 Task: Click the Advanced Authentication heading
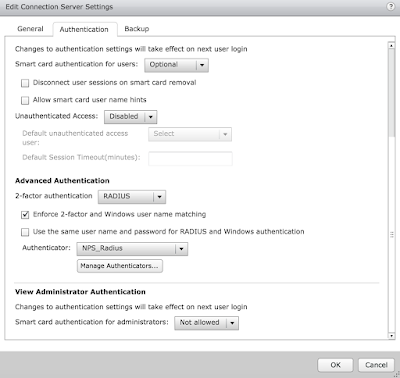[62, 181]
